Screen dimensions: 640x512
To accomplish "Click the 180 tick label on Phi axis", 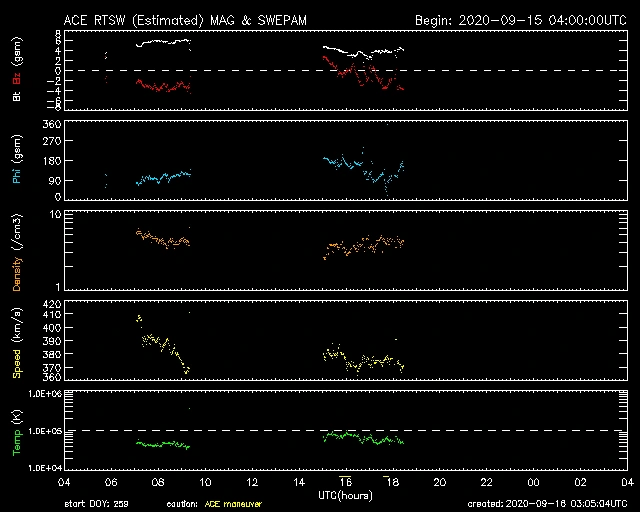I will [51, 160].
